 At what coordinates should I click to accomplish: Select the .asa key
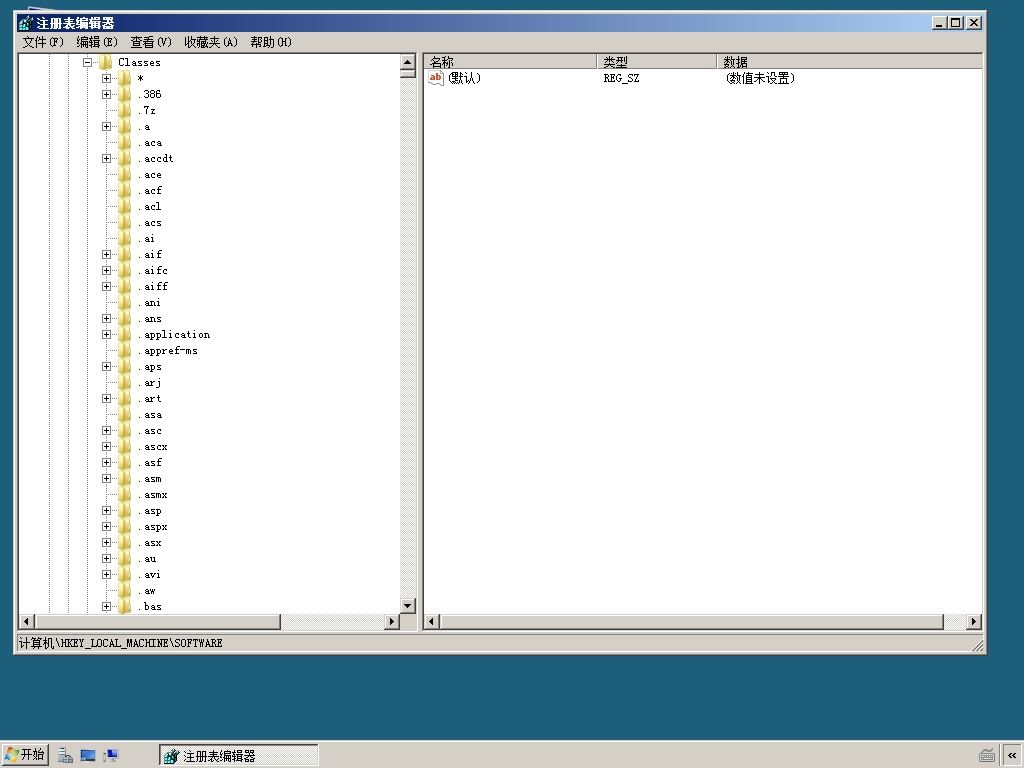pos(150,415)
